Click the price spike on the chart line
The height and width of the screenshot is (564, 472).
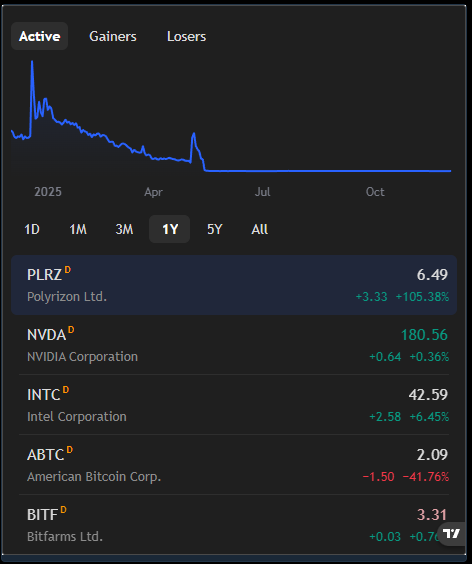click(32, 62)
